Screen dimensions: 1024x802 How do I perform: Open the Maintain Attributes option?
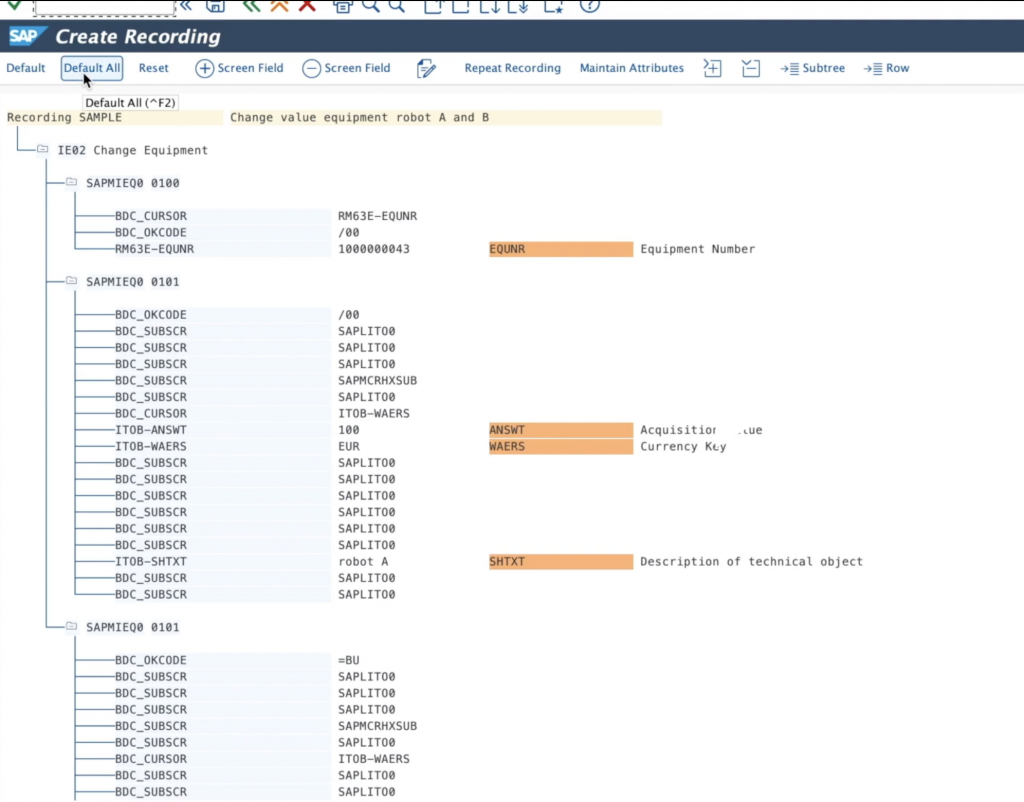click(x=631, y=68)
